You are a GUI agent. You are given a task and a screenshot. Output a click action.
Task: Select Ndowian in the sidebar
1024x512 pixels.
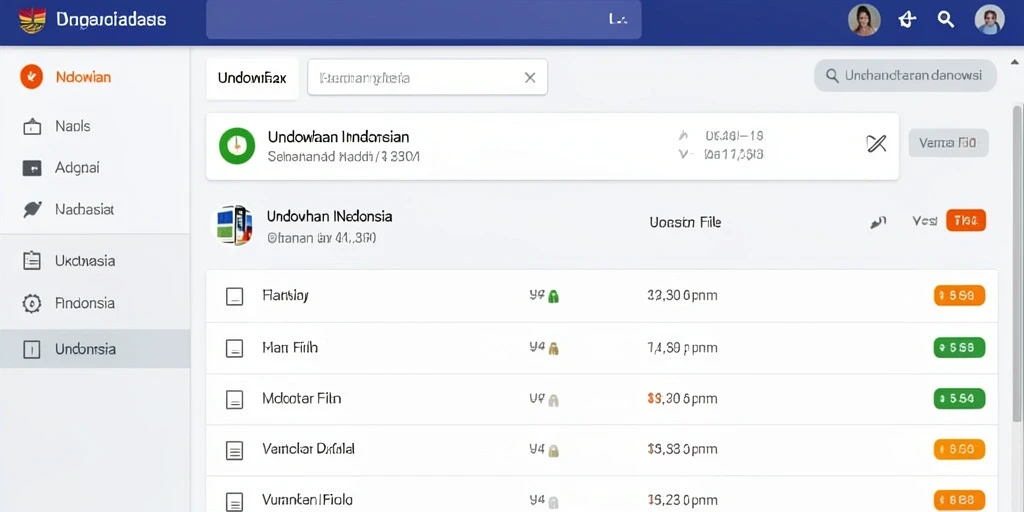83,77
